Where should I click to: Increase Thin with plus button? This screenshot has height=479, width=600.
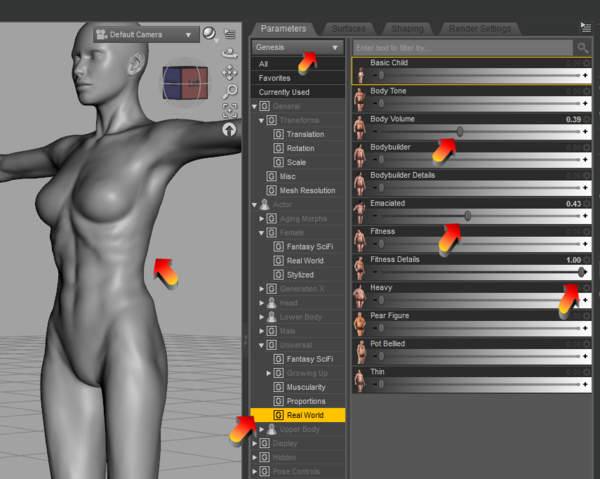pyautogui.click(x=585, y=385)
